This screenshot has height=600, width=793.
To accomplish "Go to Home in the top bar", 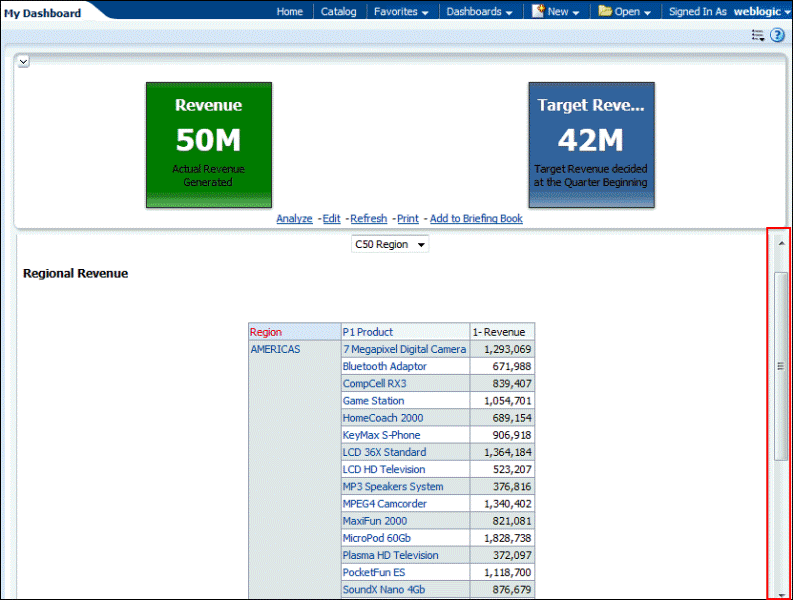I will pos(289,12).
